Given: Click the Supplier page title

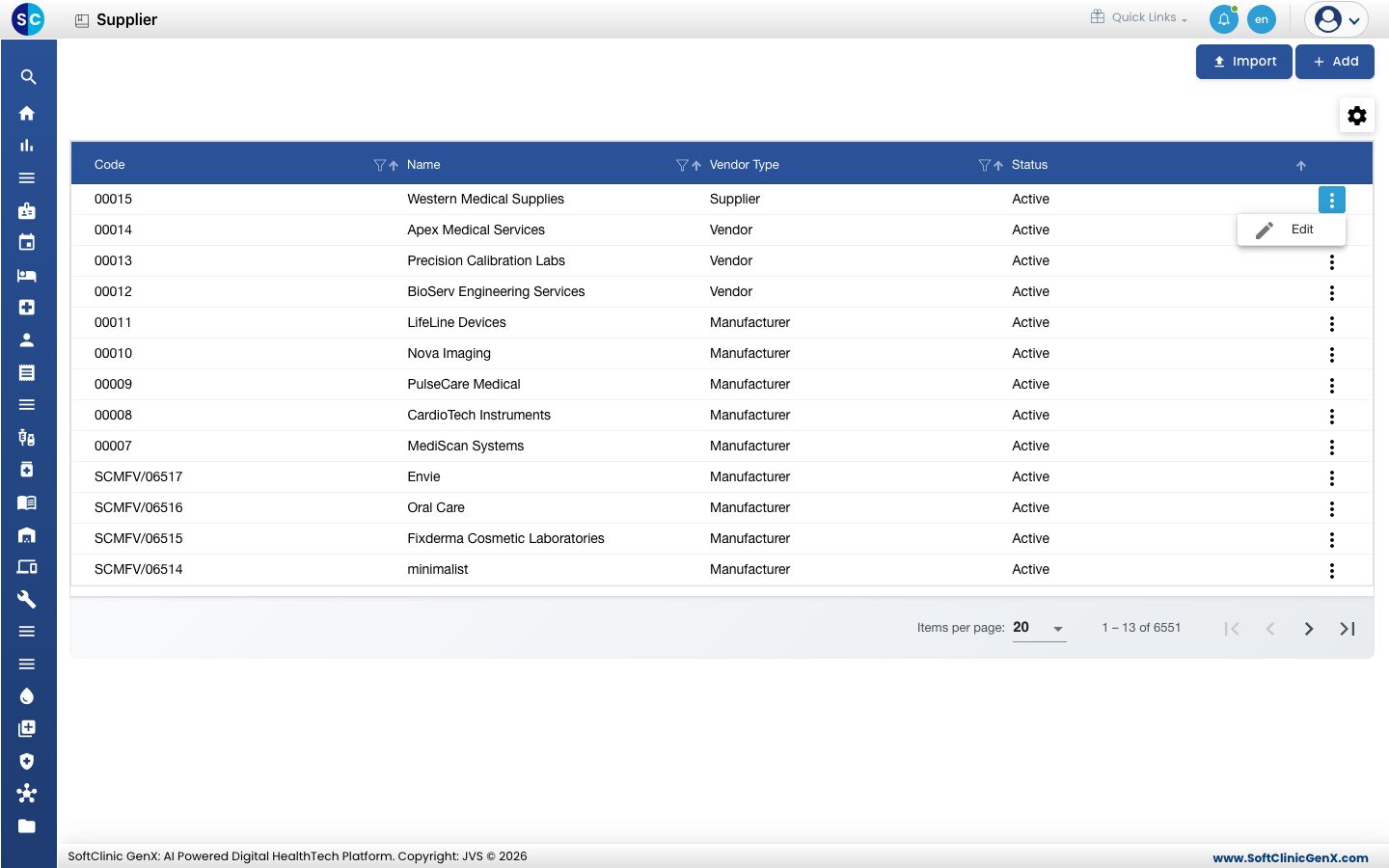Looking at the screenshot, I should 126,19.
